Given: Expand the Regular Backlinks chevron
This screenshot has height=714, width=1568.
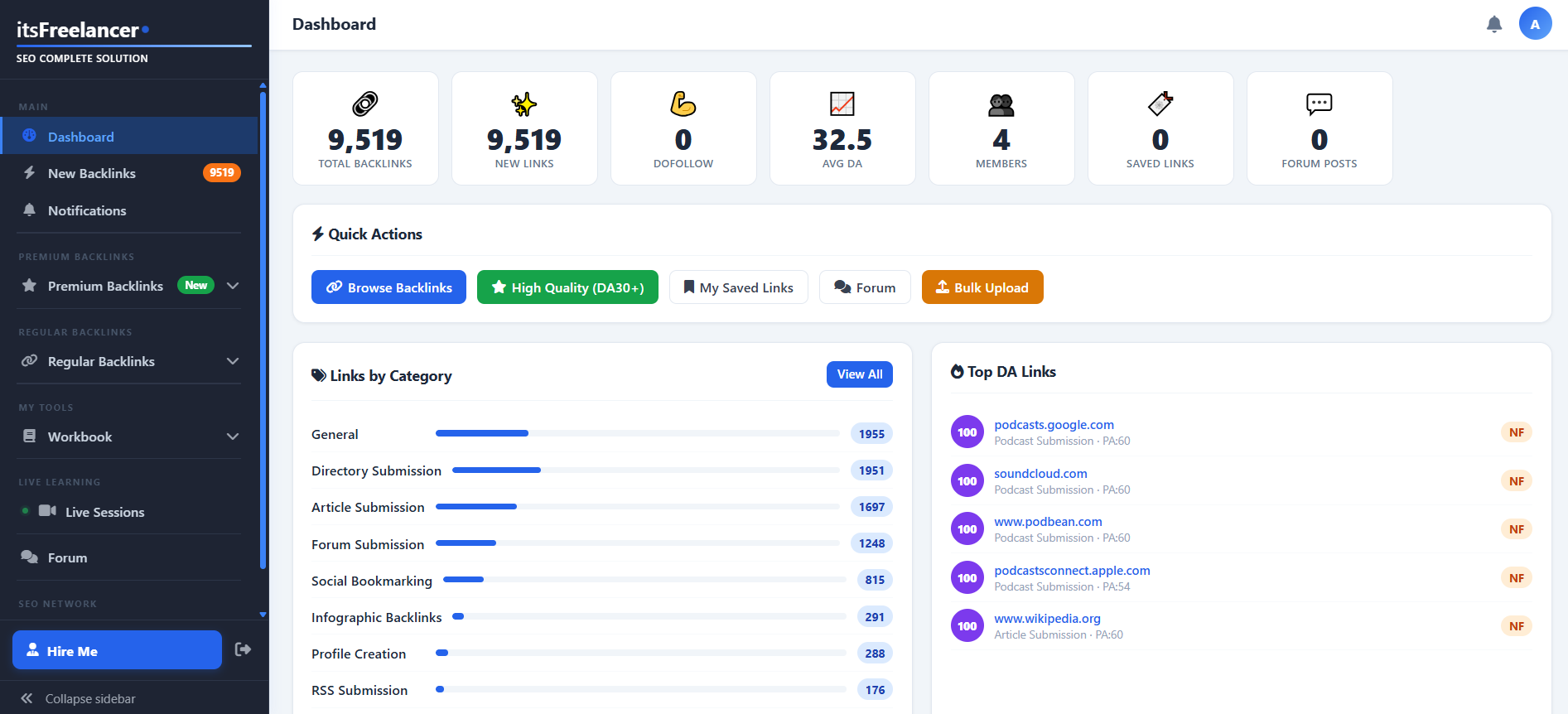Looking at the screenshot, I should pyautogui.click(x=233, y=361).
